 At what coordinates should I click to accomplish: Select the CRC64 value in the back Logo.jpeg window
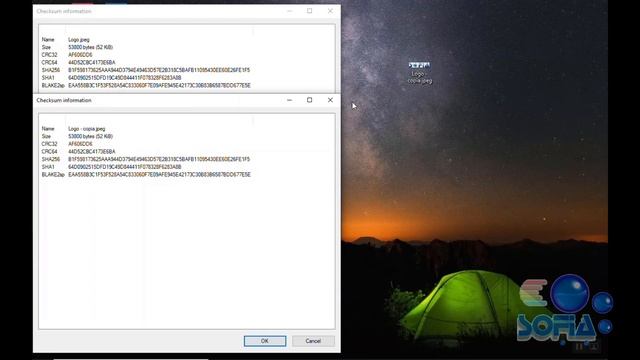click(92, 62)
